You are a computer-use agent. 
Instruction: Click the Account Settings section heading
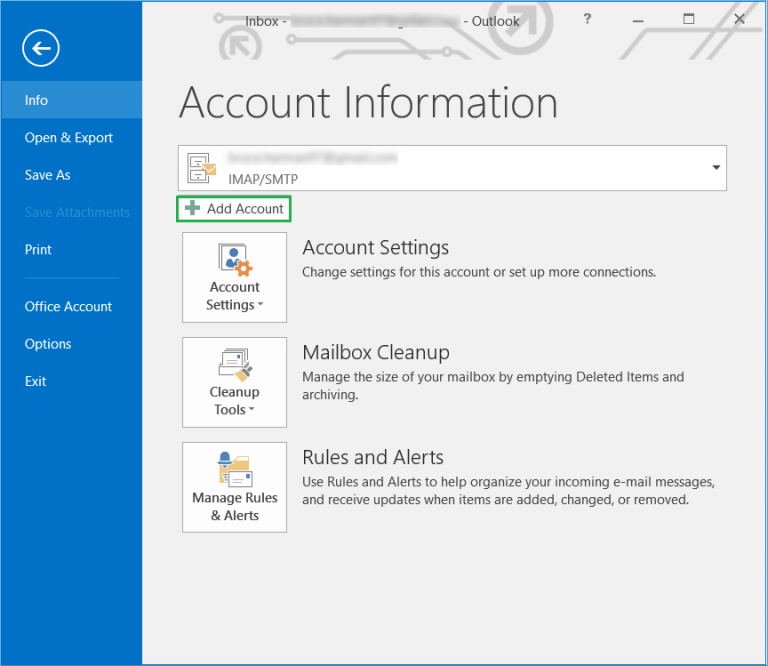[x=375, y=248]
